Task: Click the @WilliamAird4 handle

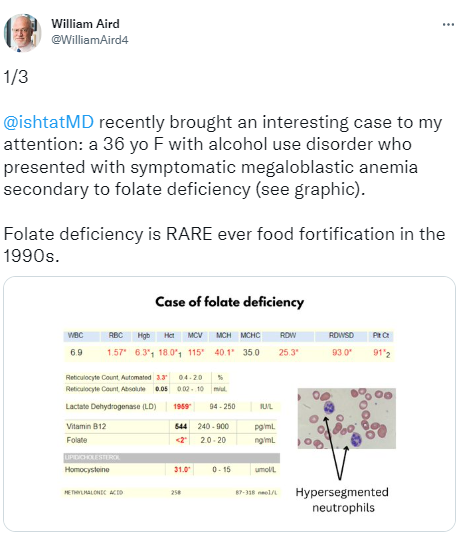Action: point(90,40)
